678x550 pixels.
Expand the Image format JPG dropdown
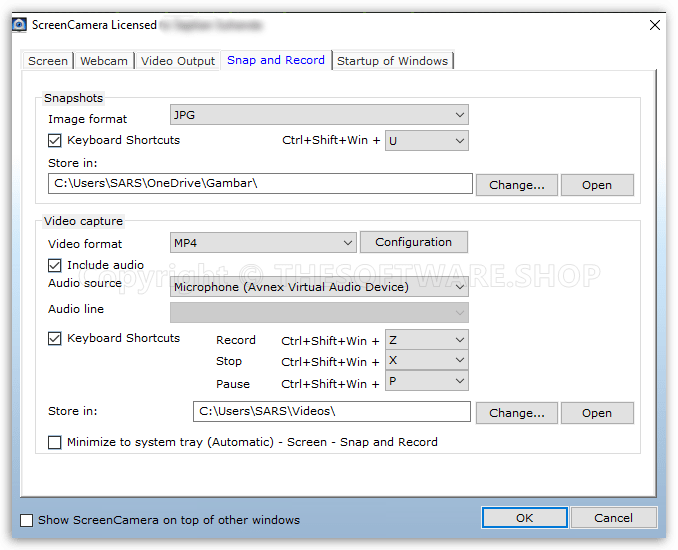click(x=319, y=115)
